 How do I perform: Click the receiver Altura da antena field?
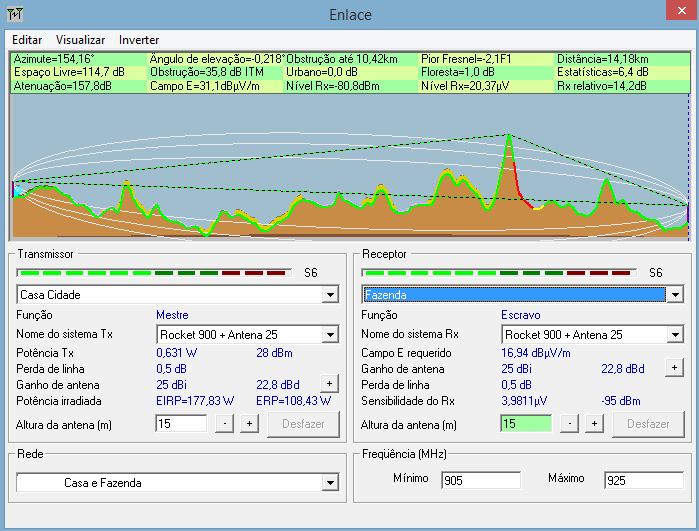[526, 424]
